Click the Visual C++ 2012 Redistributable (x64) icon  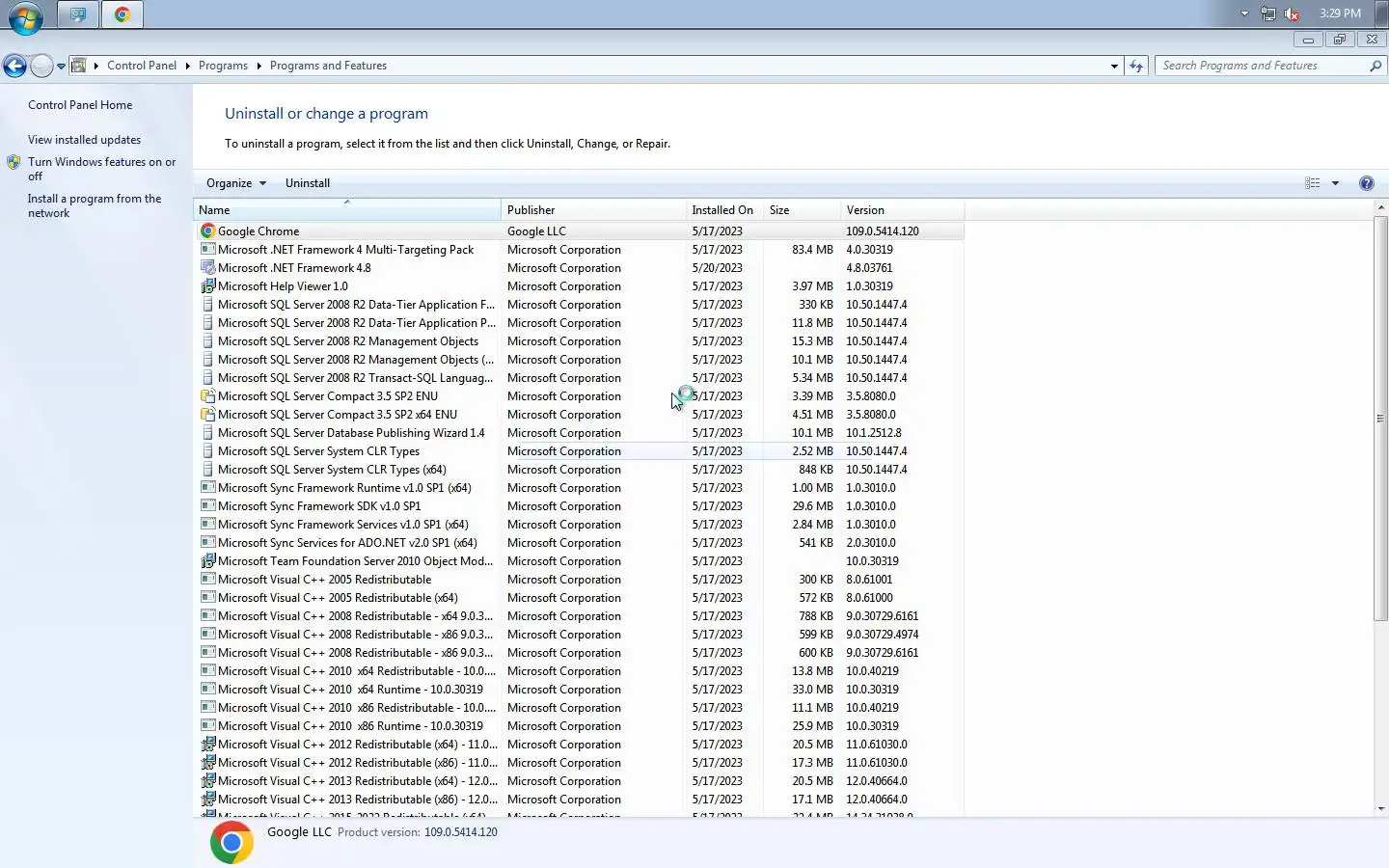[x=207, y=745]
